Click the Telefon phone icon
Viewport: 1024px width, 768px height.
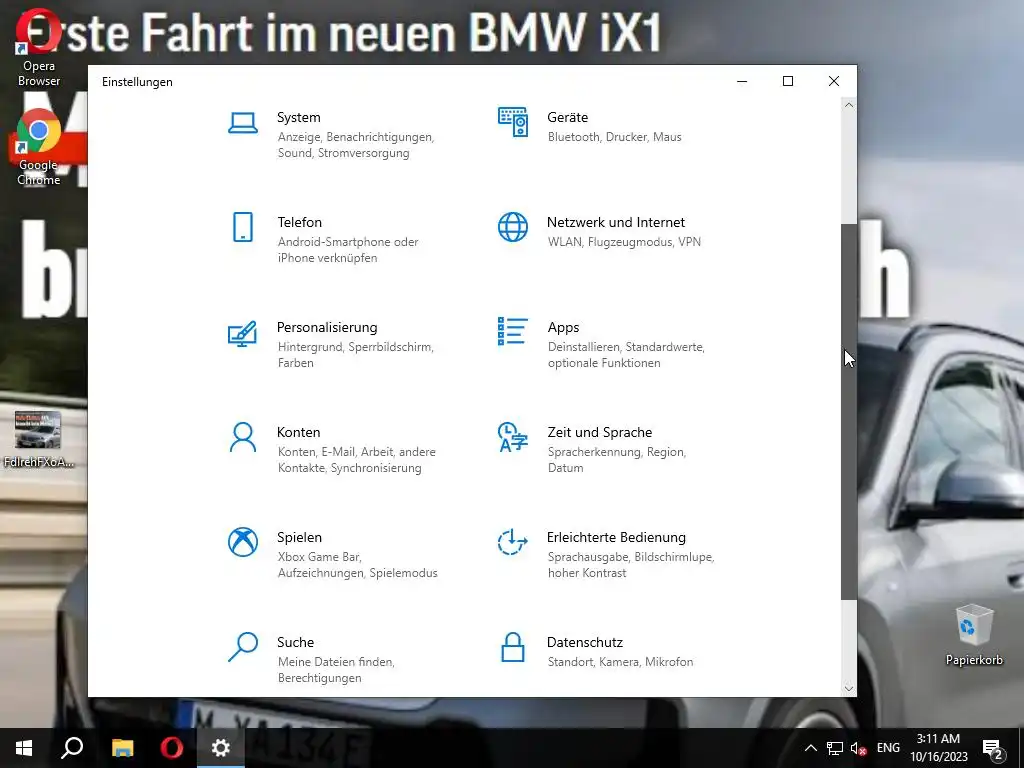pyautogui.click(x=242, y=227)
